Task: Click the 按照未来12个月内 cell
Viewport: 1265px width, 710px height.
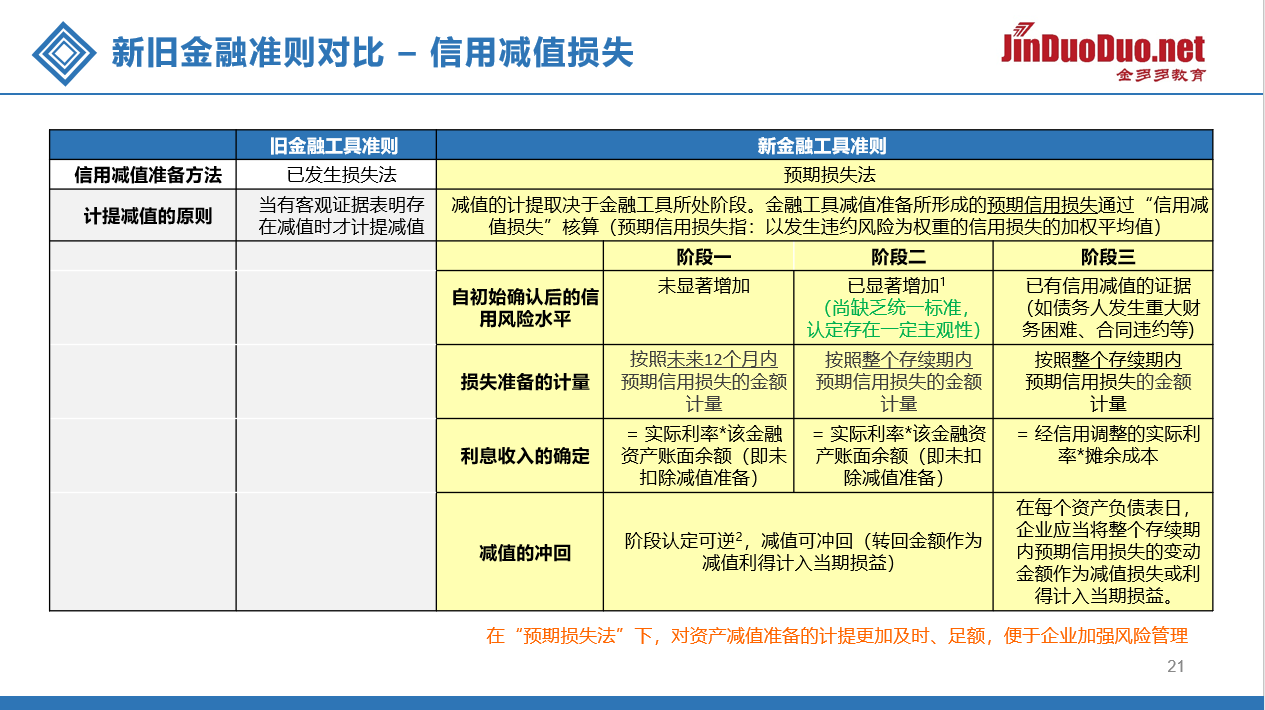Action: pos(697,382)
